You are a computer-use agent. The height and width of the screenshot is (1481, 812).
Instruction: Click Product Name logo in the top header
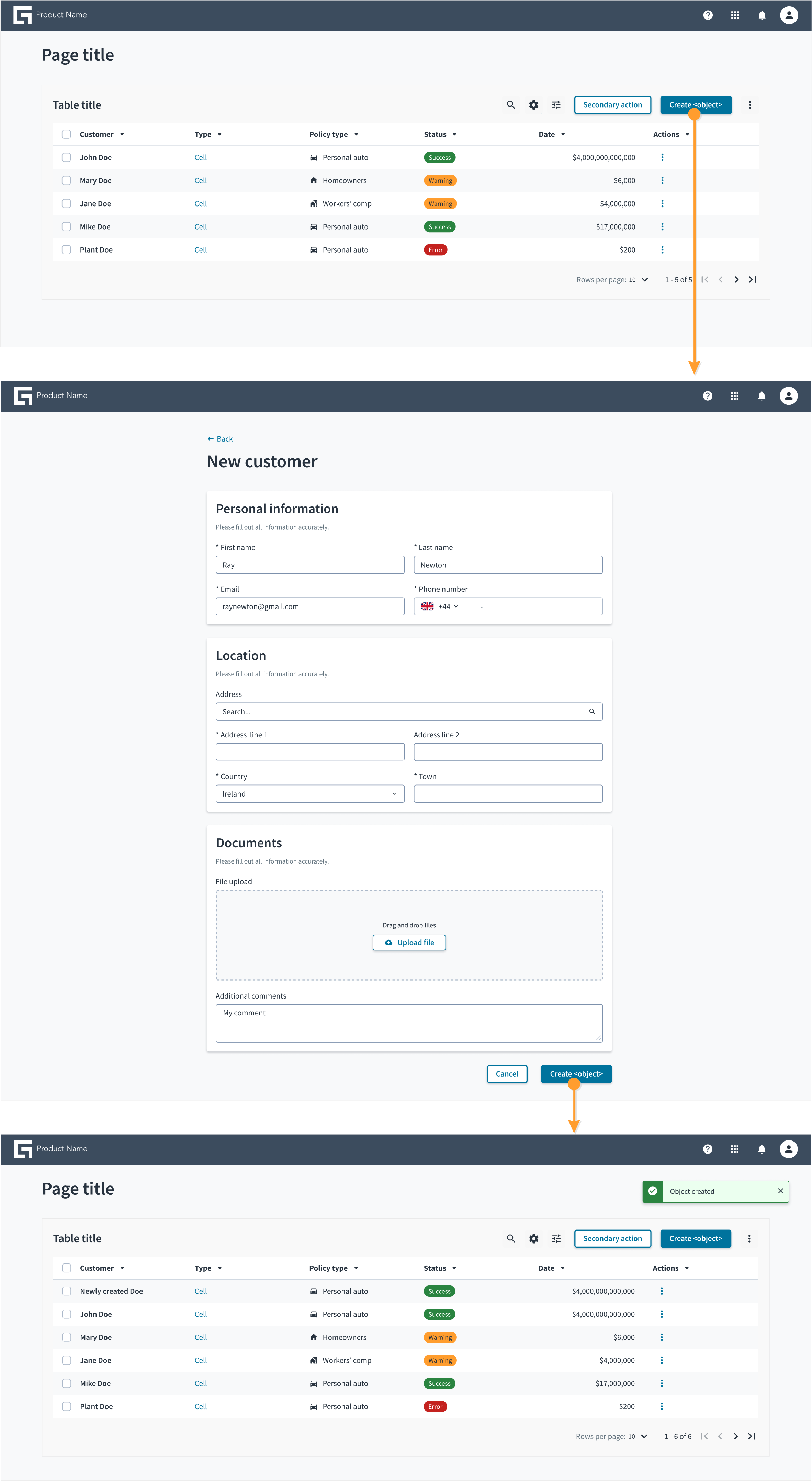[x=50, y=15]
